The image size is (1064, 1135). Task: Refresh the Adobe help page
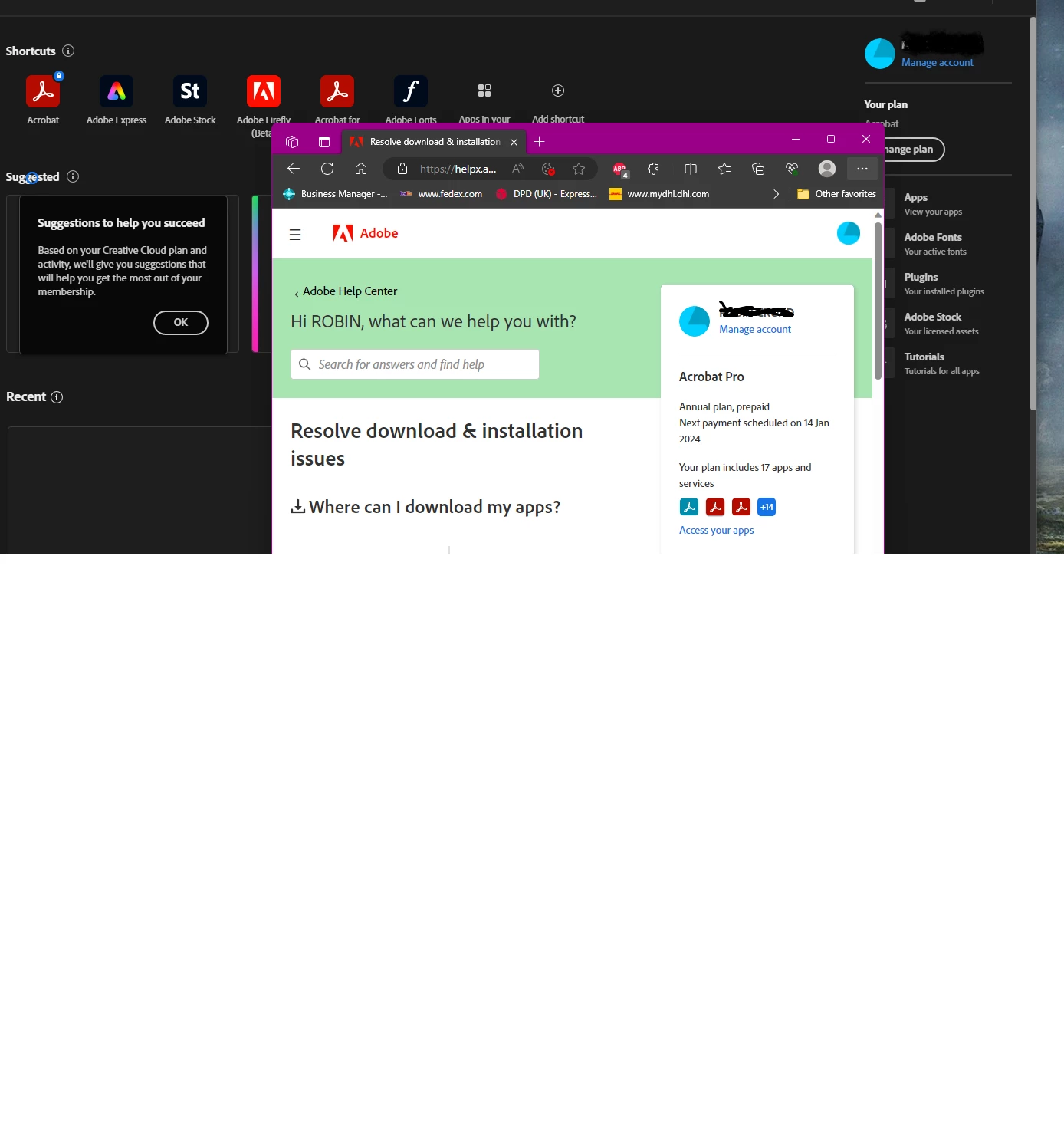click(327, 169)
